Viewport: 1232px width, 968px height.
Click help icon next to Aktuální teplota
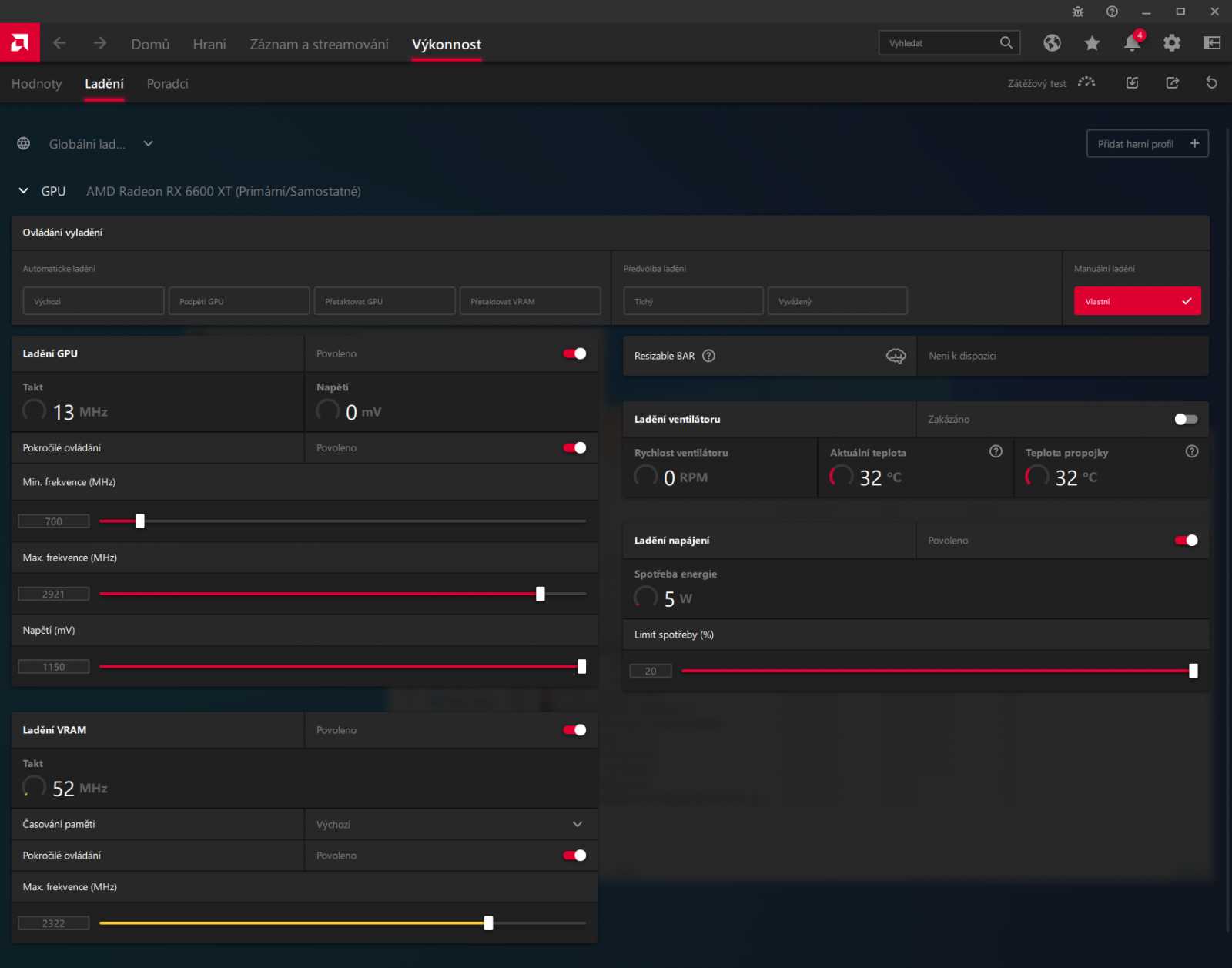(996, 452)
